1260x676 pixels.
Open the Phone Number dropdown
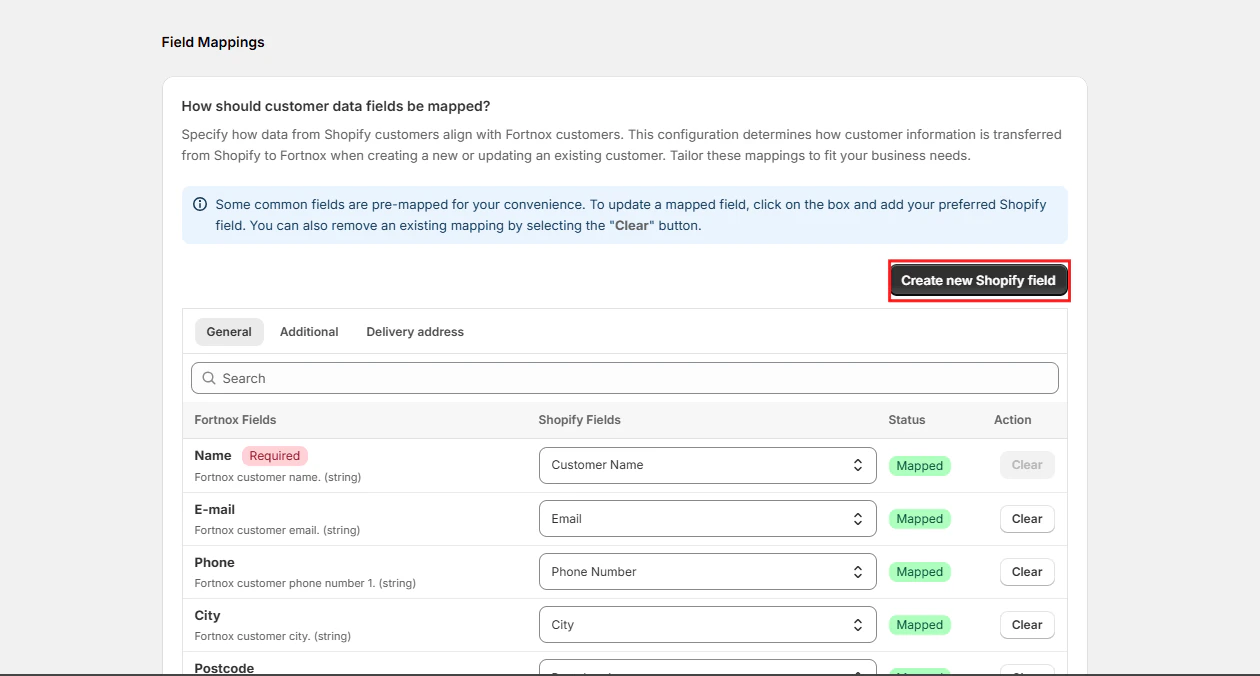tap(708, 572)
